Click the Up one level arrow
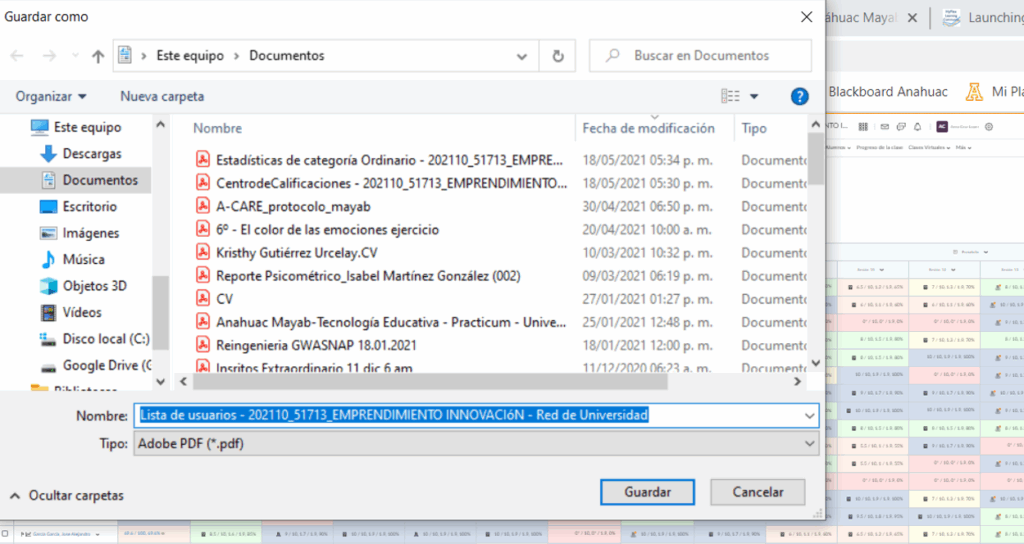Screen dimensions: 1024x544 98,56
